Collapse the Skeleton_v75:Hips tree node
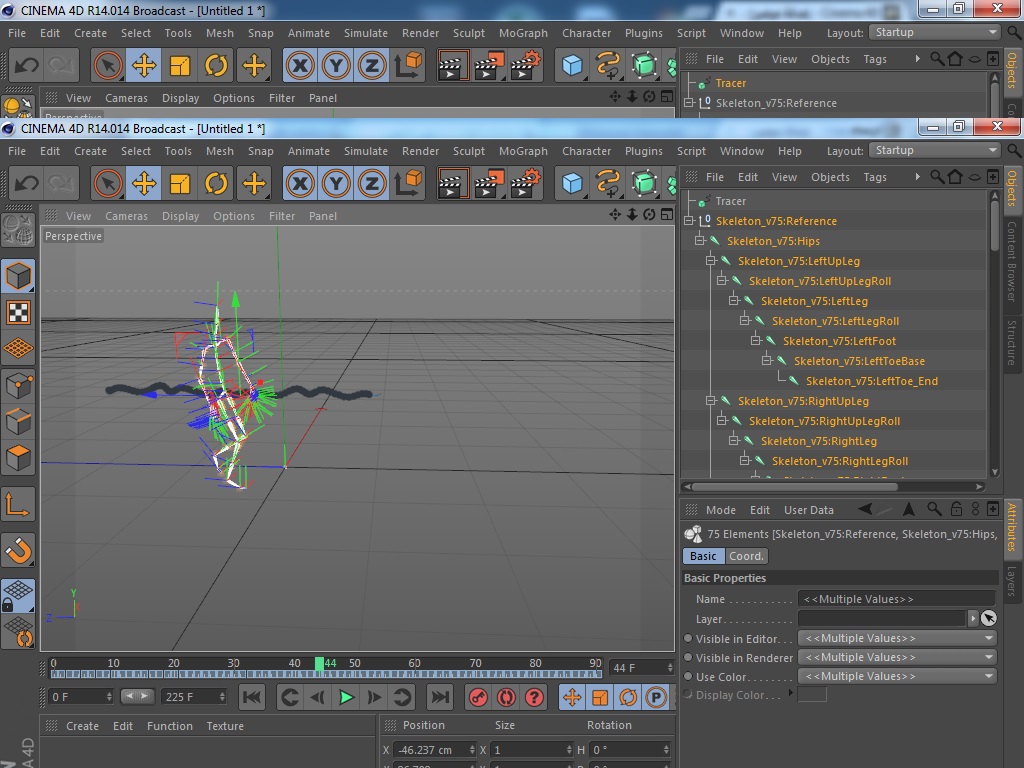 699,240
